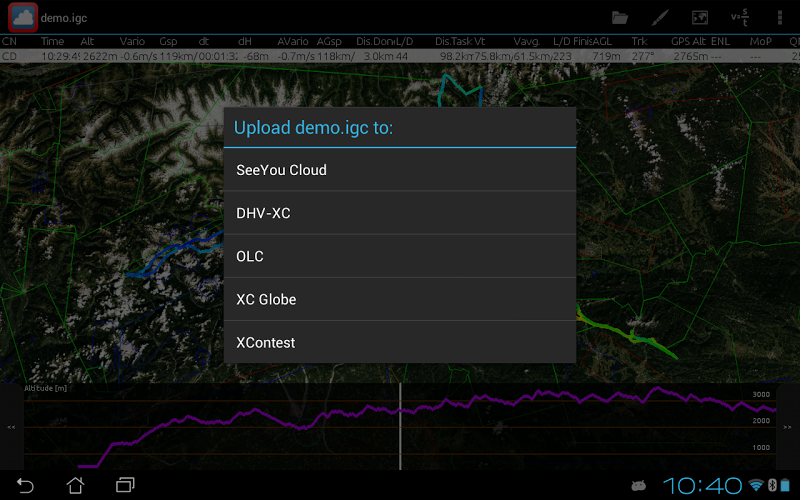Tap the 719m AGL value
Viewport: 800px width, 500px height.
[x=606, y=56]
